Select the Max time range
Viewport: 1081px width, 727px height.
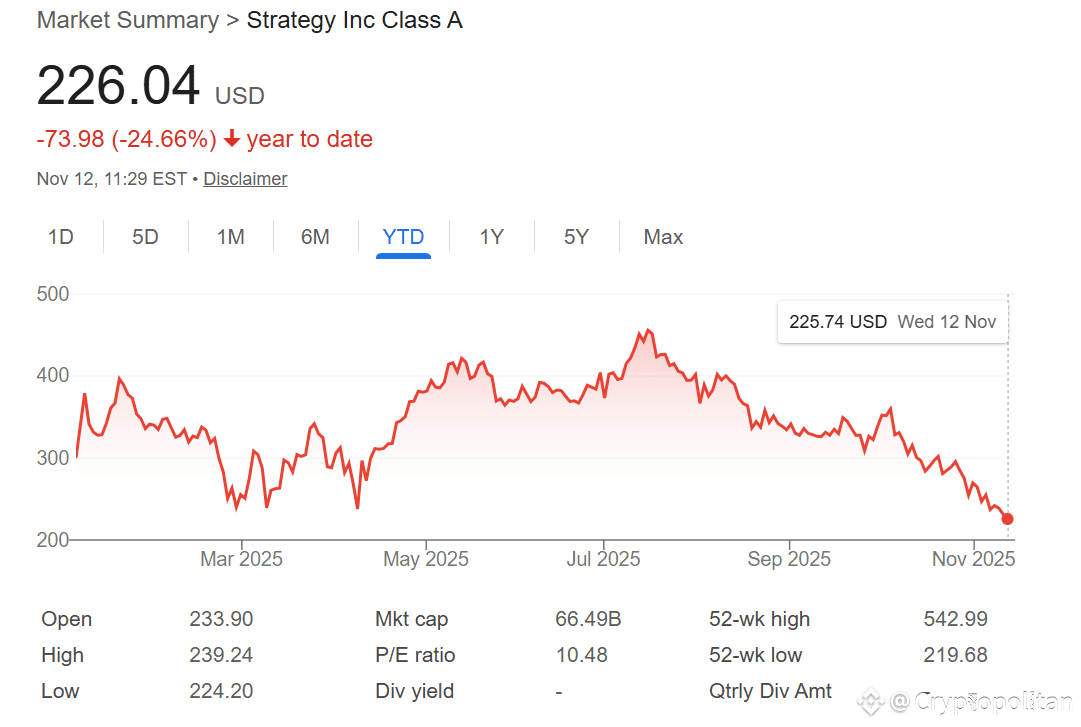[663, 236]
